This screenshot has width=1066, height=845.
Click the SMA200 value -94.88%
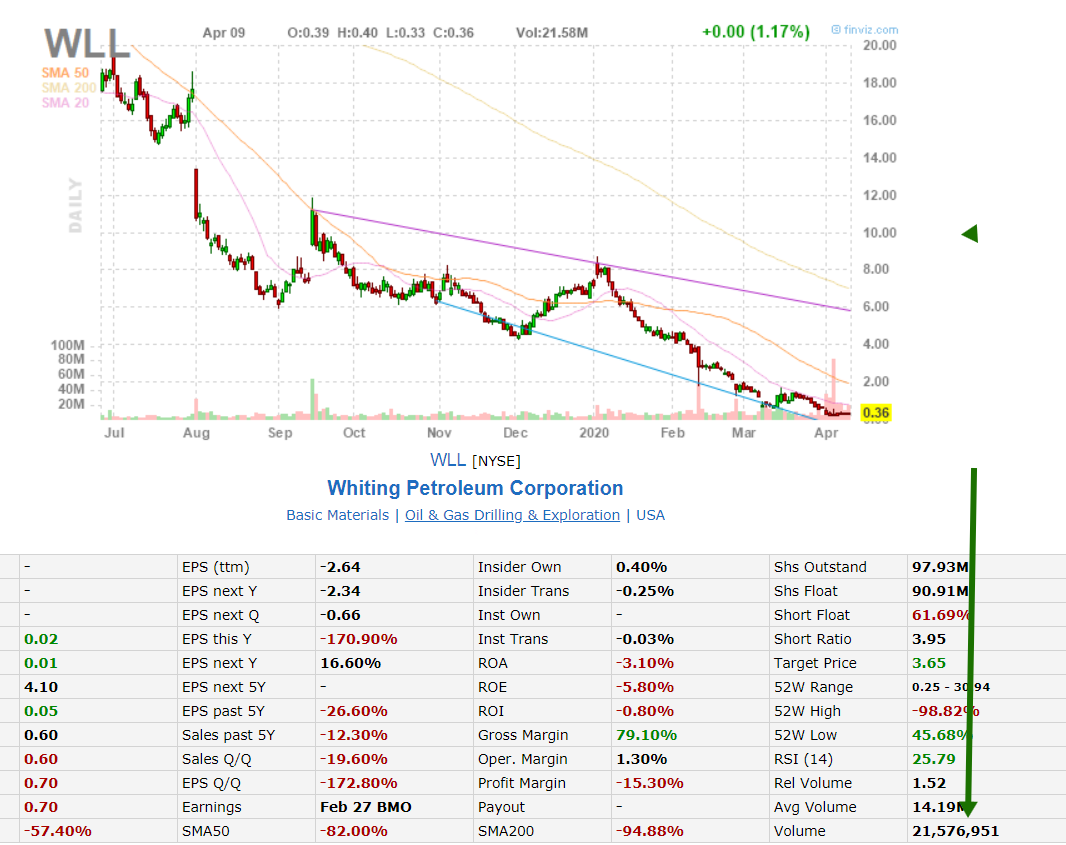point(650,831)
